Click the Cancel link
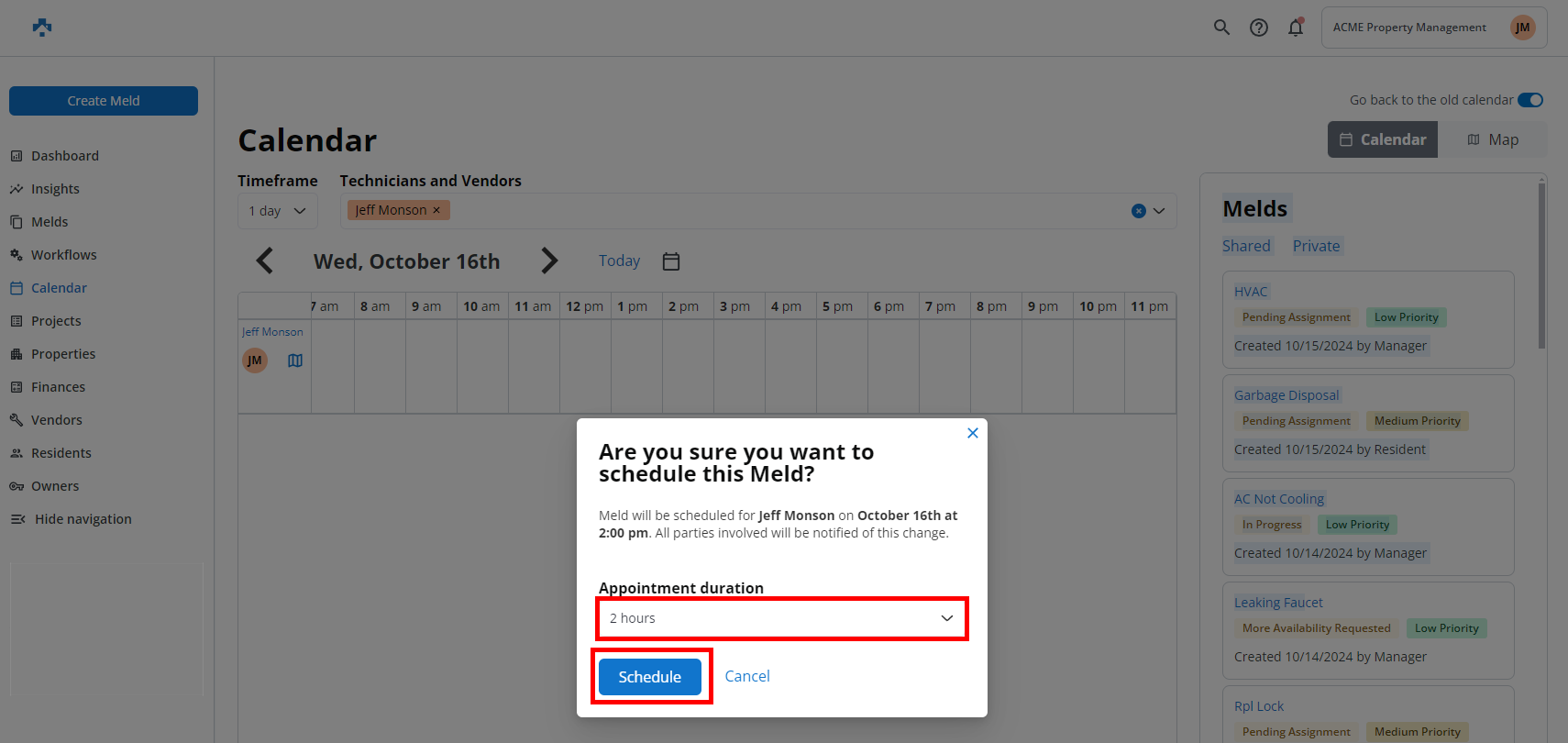This screenshot has height=743, width=1568. (747, 676)
